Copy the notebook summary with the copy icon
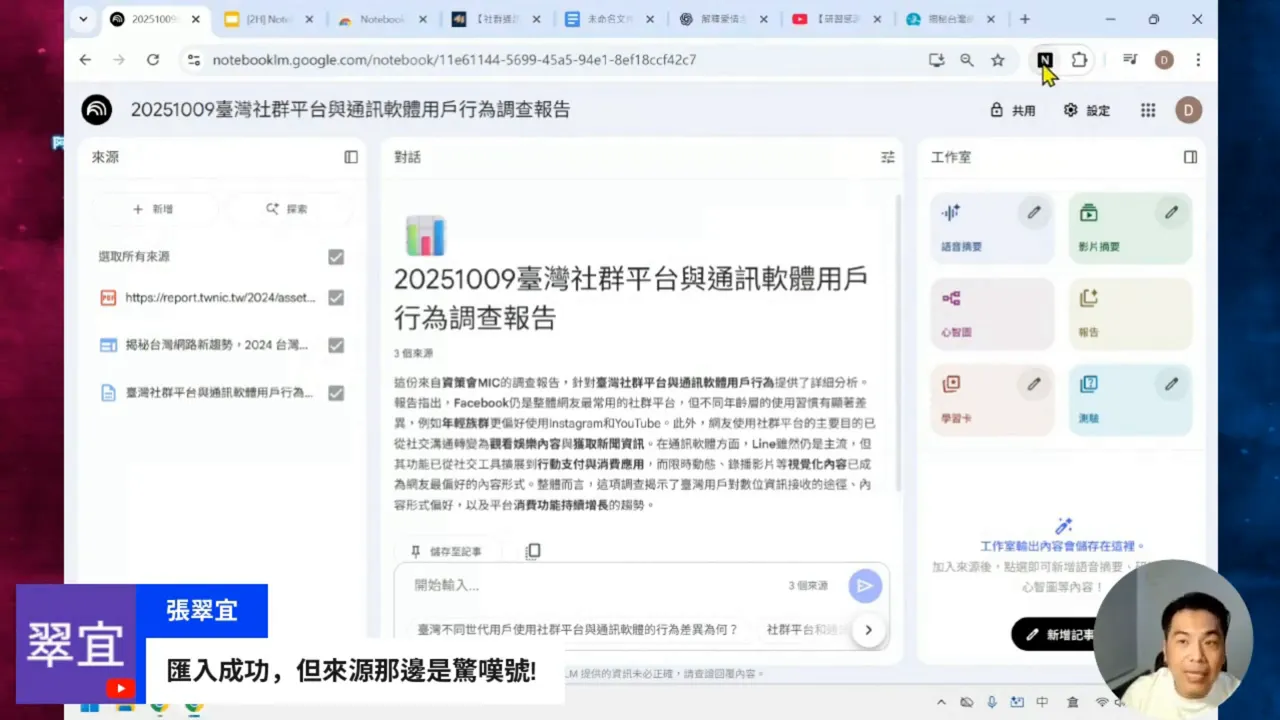1280x720 pixels. 533,551
